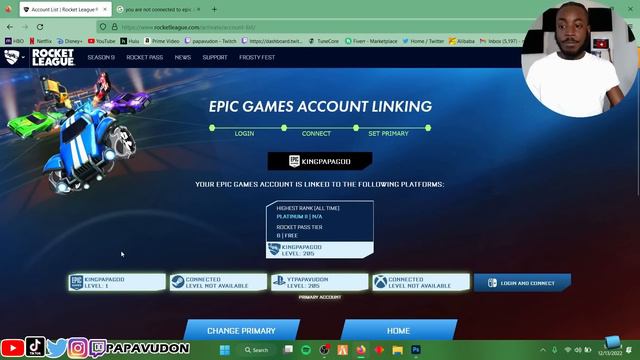Reload the Rocket League page
Image resolution: width=640 pixels, height=360 pixels.
[x=40, y=27]
